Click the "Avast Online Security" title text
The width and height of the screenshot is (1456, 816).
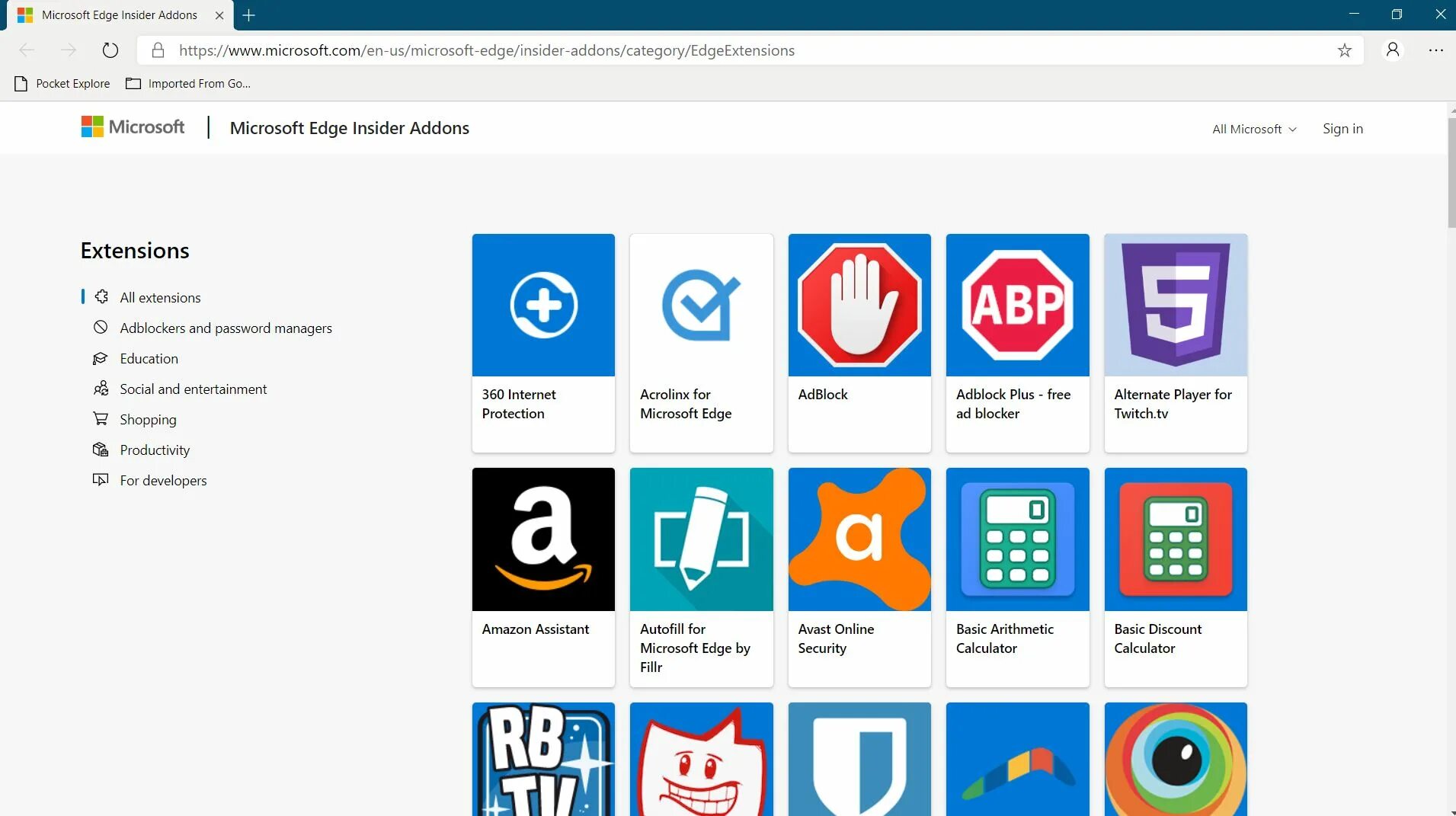coord(836,638)
